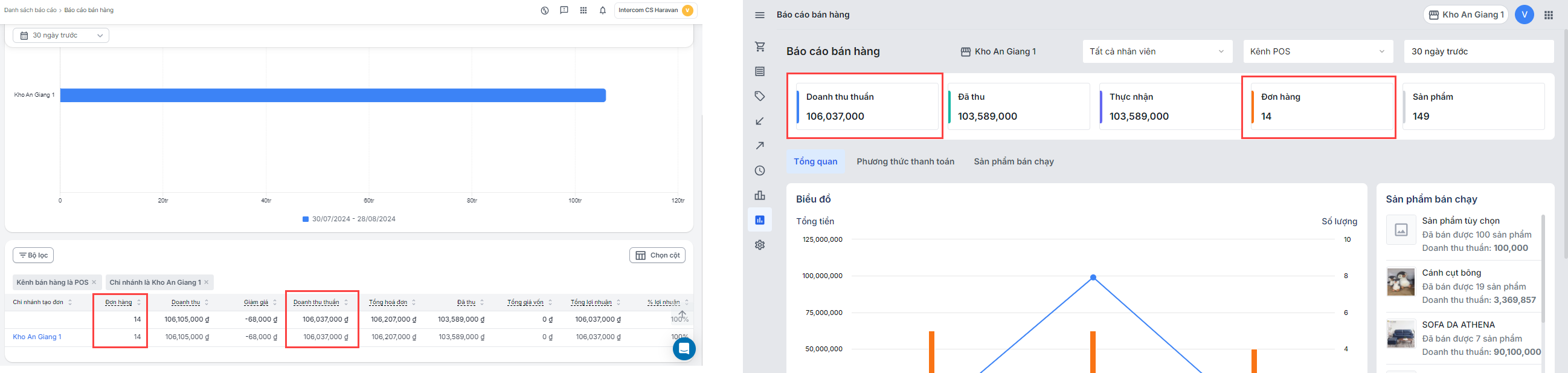Open the Intercom chat bubble widget
The width and height of the screenshot is (1568, 373).
[684, 349]
